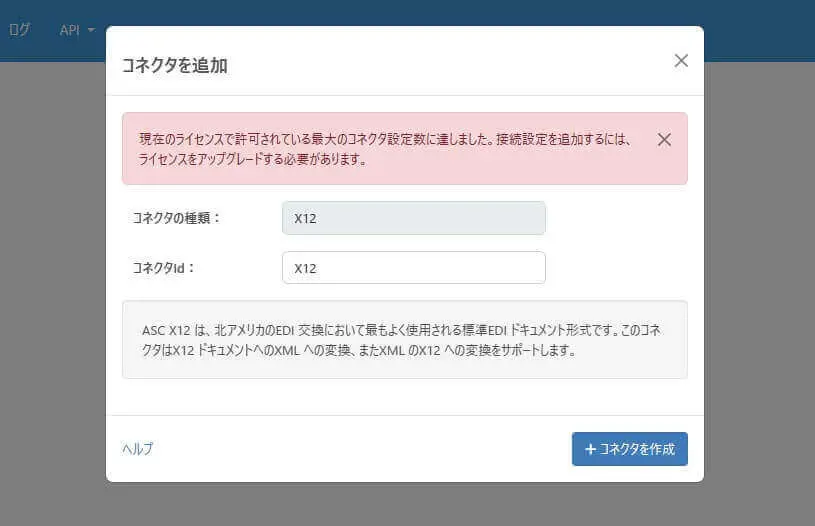Close the コネクタを追加 dialog with X

[681, 61]
